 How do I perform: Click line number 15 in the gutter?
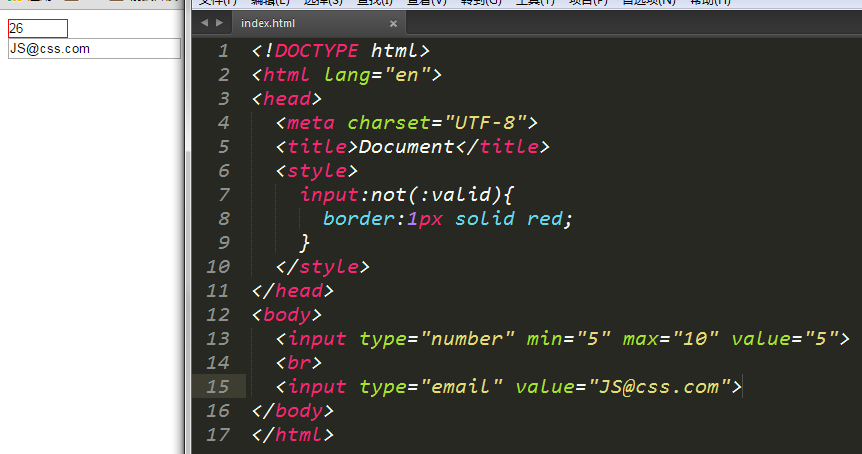[x=218, y=387]
